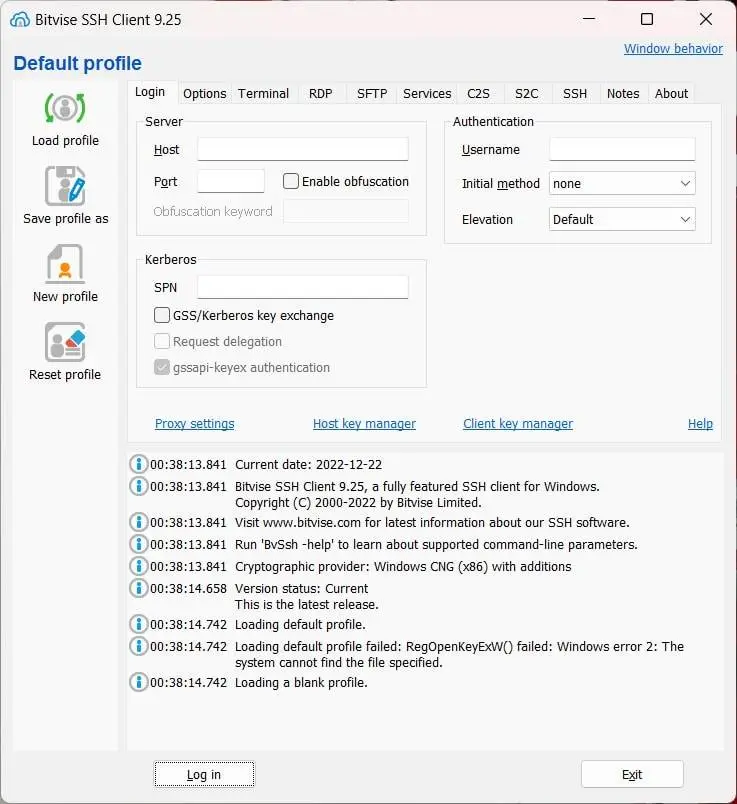
Task: Maximize the Bitvise SSH Client window
Action: 647,19
